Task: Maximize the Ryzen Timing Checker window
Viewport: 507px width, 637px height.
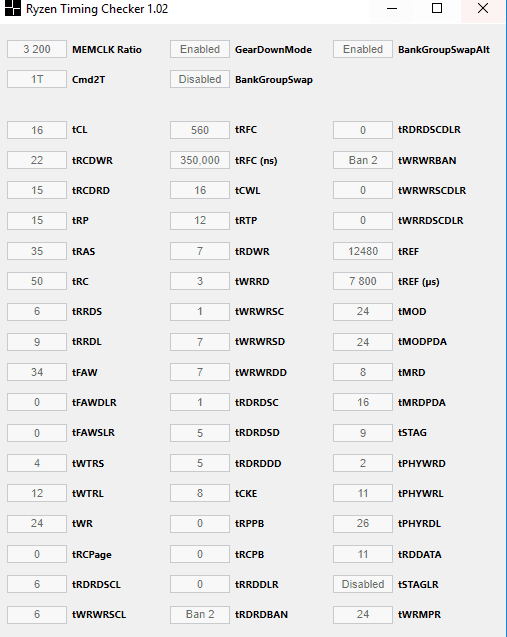Action: 437,8
